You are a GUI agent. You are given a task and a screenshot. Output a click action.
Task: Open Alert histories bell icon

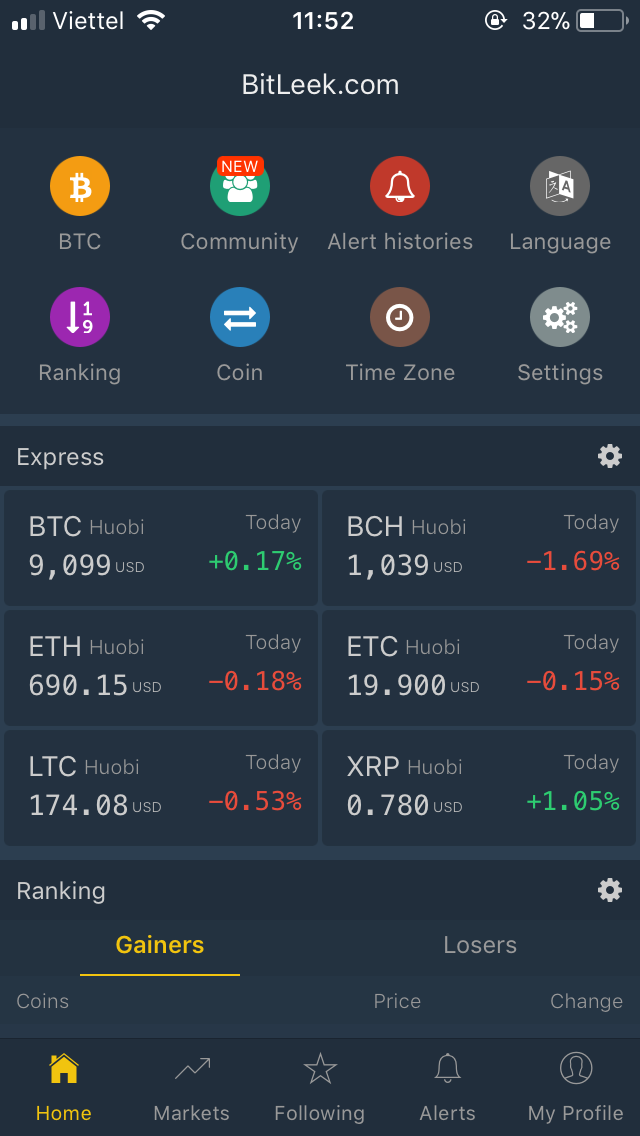click(400, 187)
